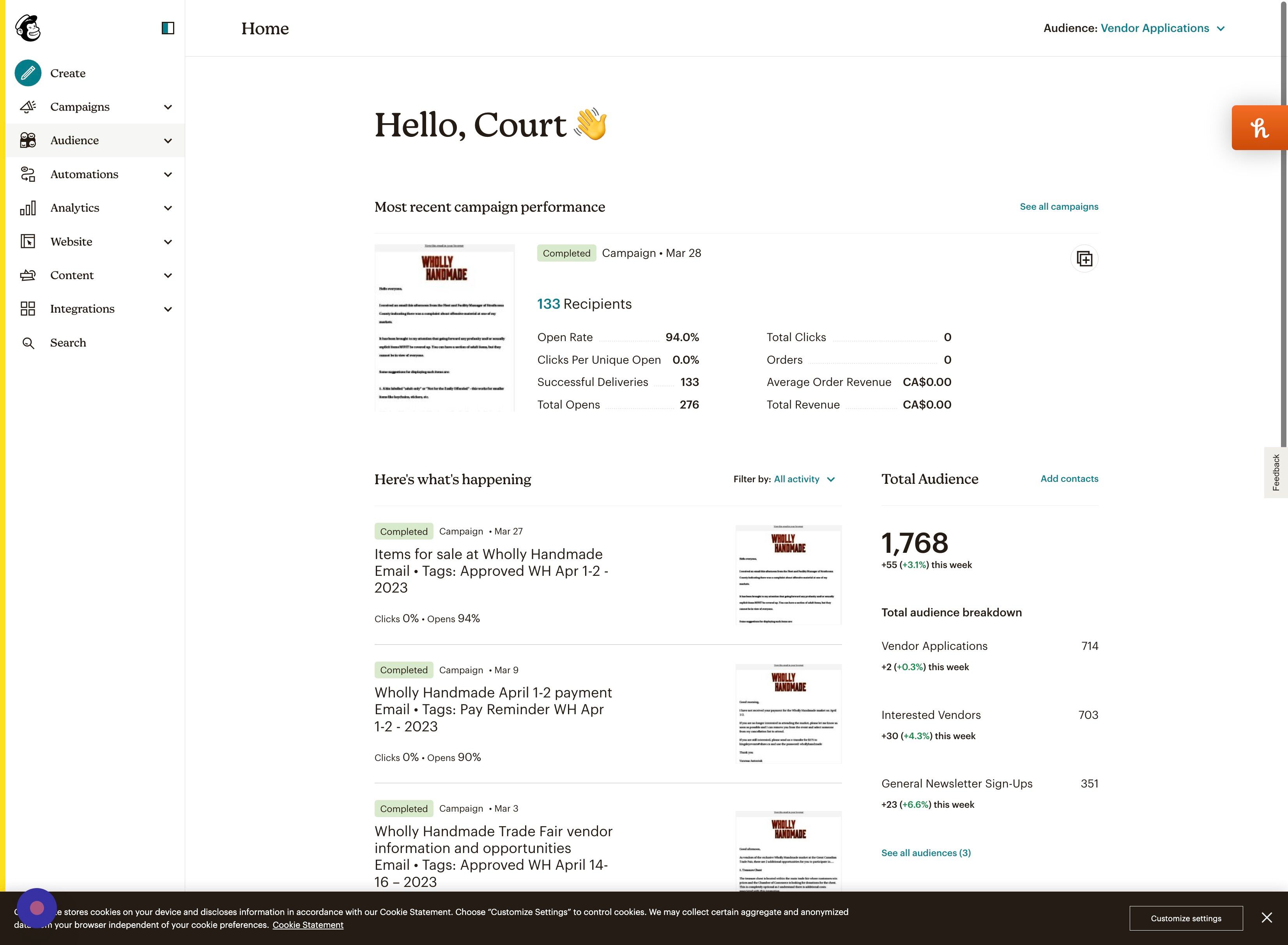Open the Automations section icon
The image size is (1288, 945).
[27, 174]
